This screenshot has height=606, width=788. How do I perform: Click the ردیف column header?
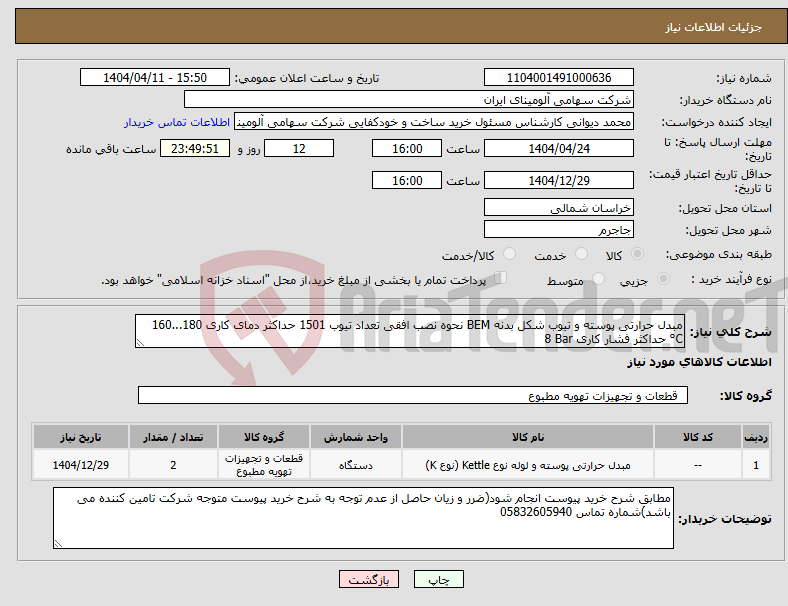click(x=756, y=437)
